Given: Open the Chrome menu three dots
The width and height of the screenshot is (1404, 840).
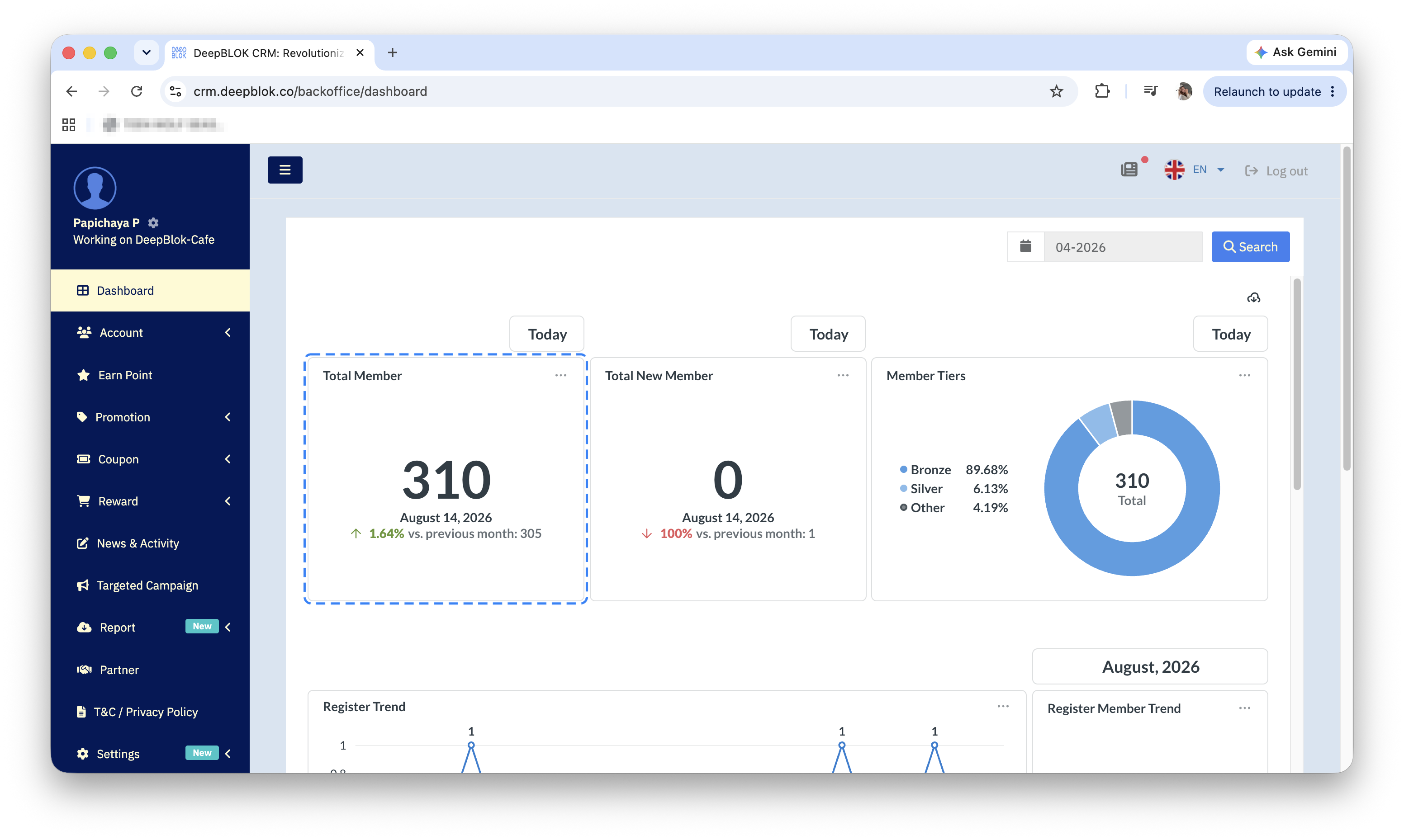Looking at the screenshot, I should 1333,91.
